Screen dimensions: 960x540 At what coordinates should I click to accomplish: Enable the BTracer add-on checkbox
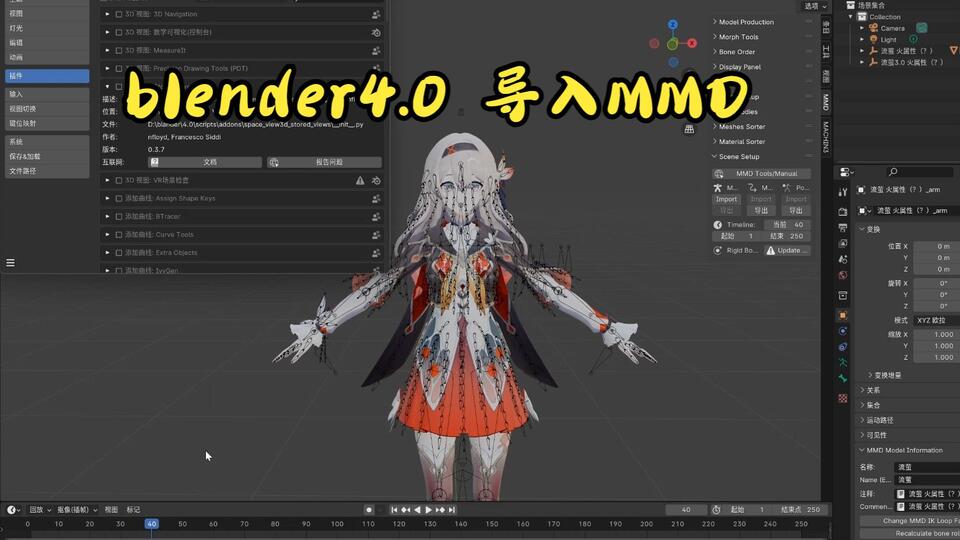pyautogui.click(x=119, y=217)
